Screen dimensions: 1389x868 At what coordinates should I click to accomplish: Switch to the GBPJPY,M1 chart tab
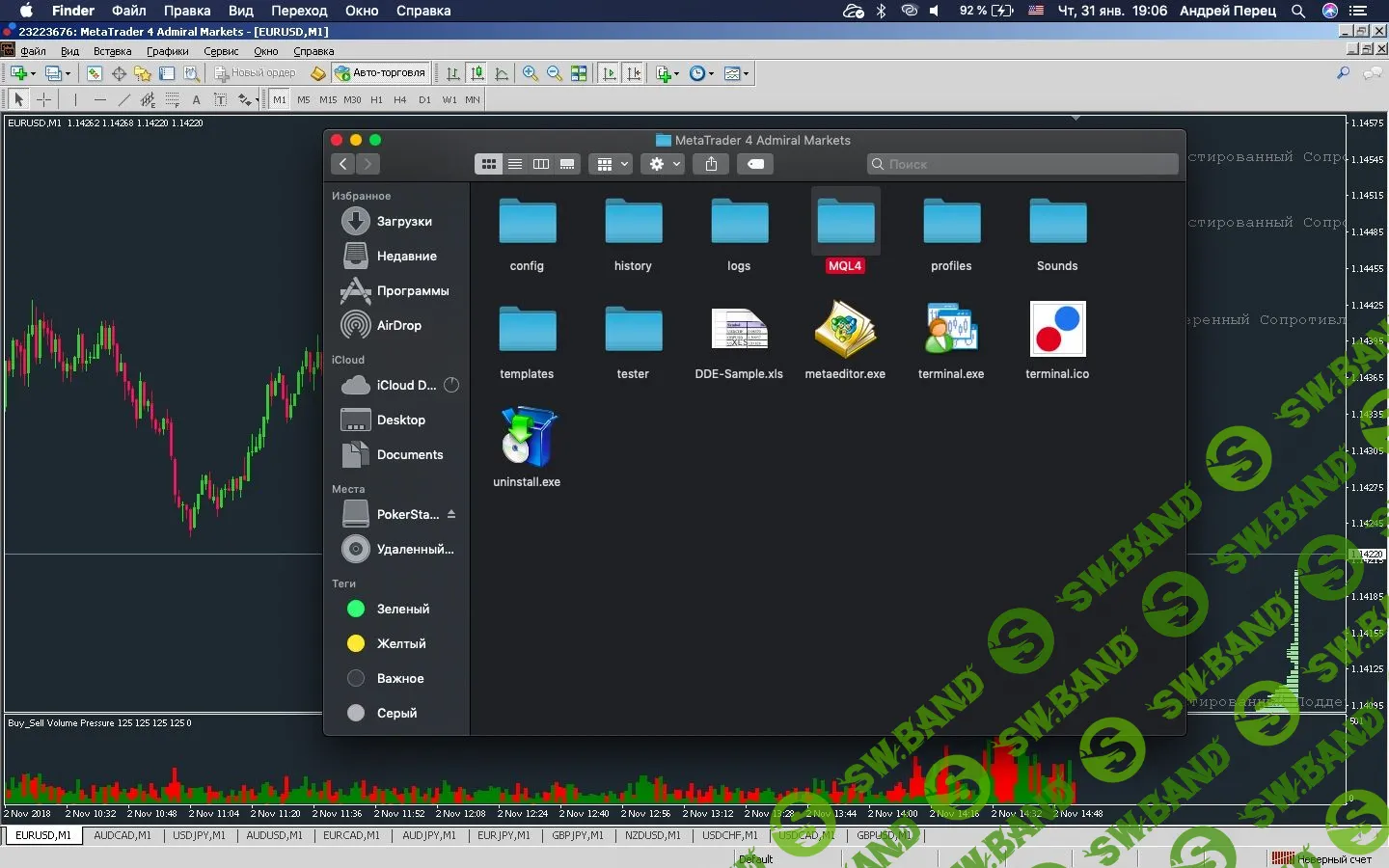pyautogui.click(x=578, y=835)
